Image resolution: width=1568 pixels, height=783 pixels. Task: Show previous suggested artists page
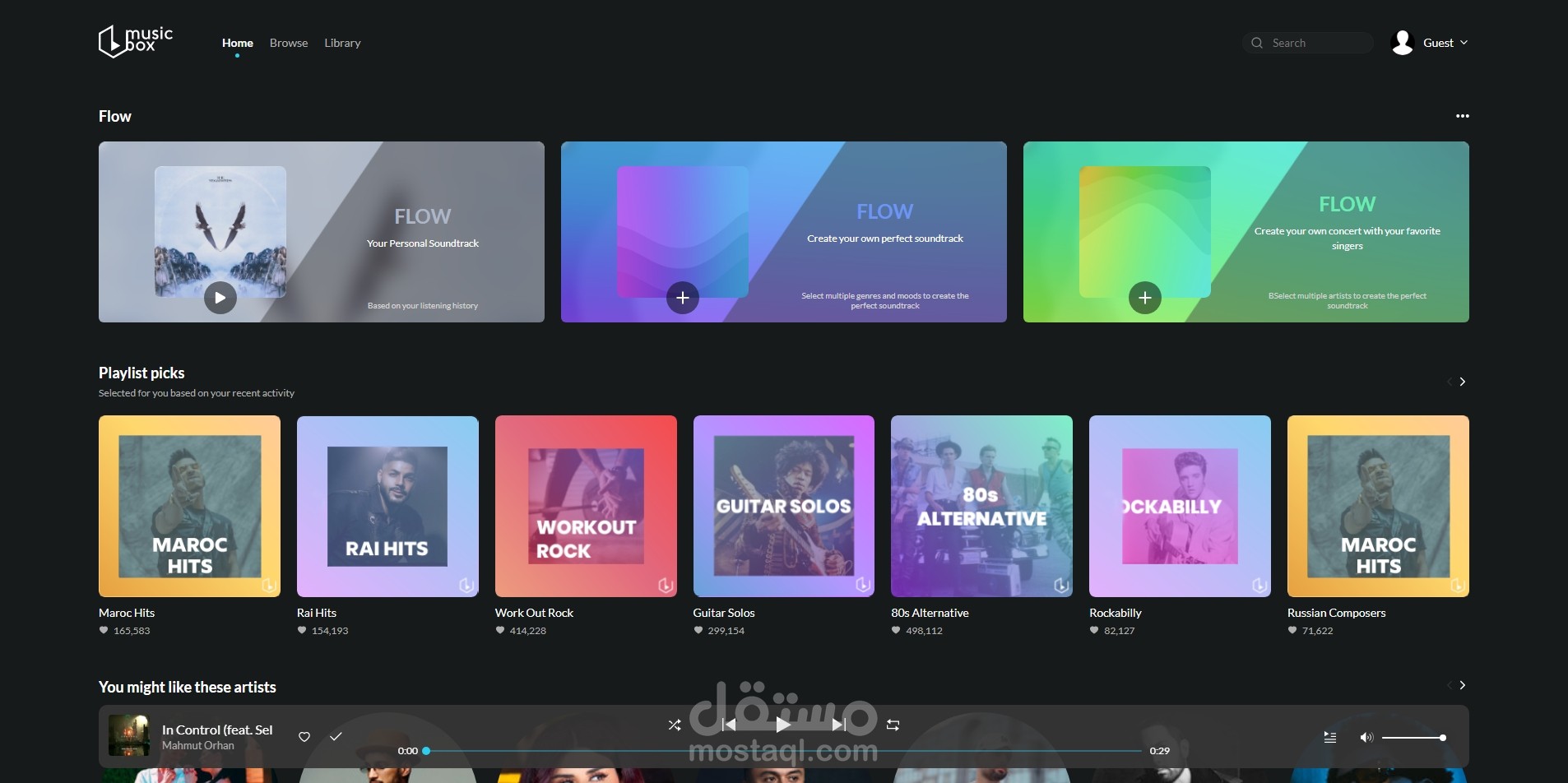click(x=1450, y=685)
